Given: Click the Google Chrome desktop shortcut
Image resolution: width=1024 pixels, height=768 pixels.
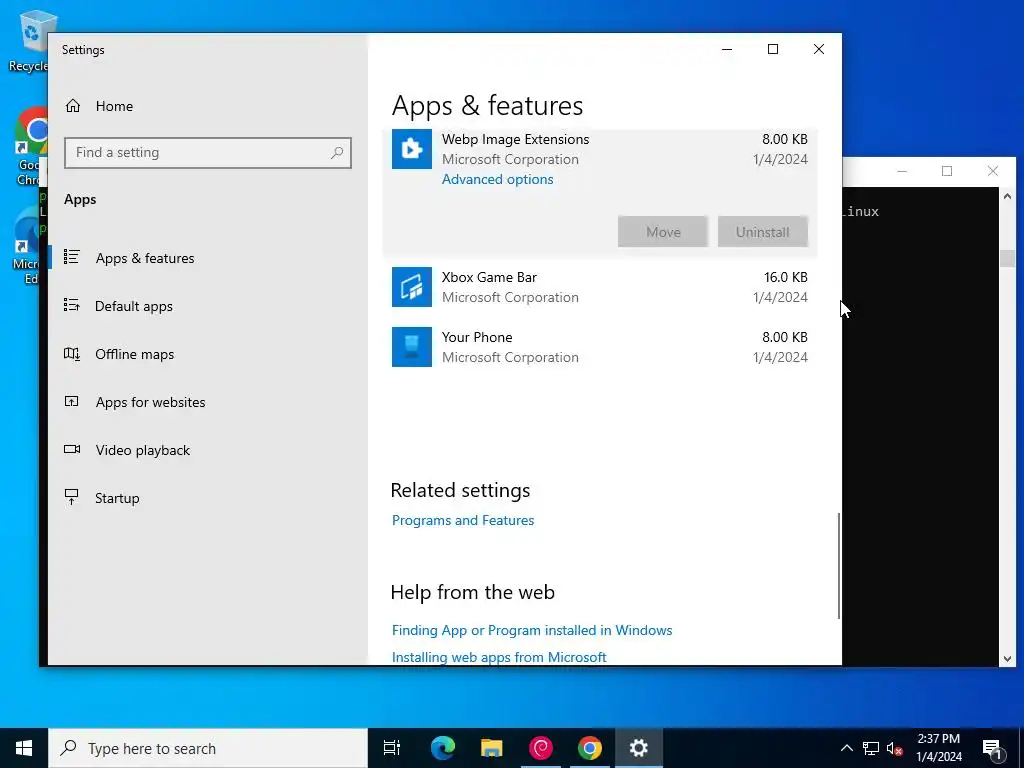Looking at the screenshot, I should click(31, 147).
